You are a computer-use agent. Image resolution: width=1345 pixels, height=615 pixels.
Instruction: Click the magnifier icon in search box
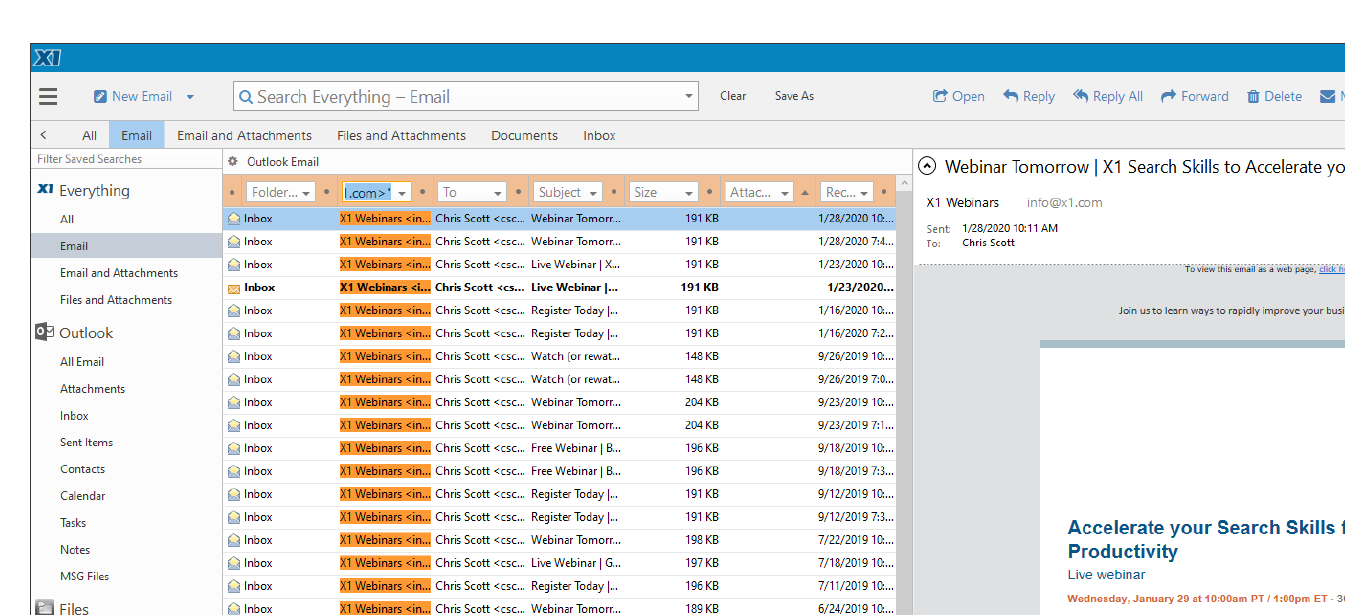(x=246, y=97)
